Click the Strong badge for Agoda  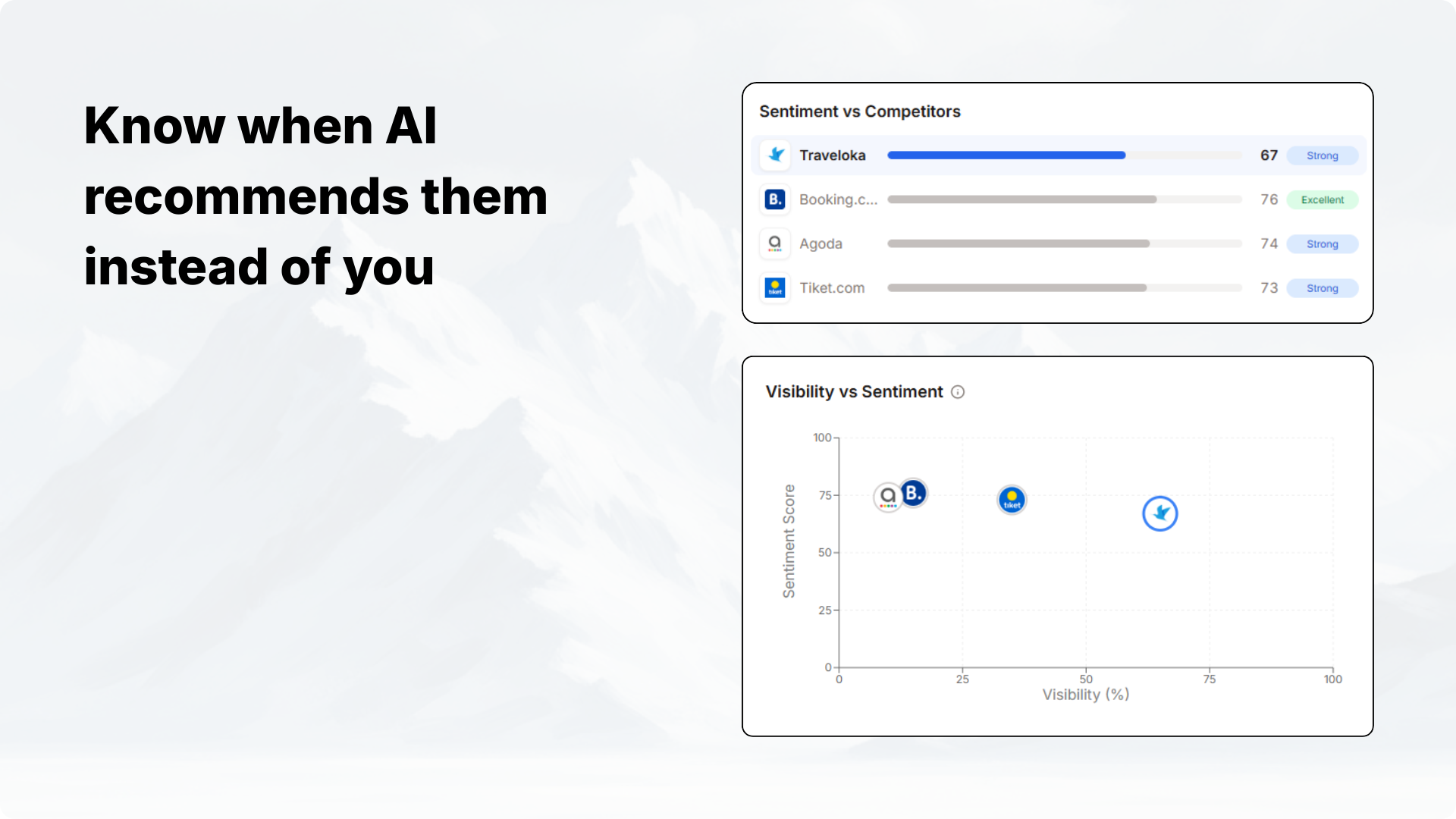tap(1322, 244)
